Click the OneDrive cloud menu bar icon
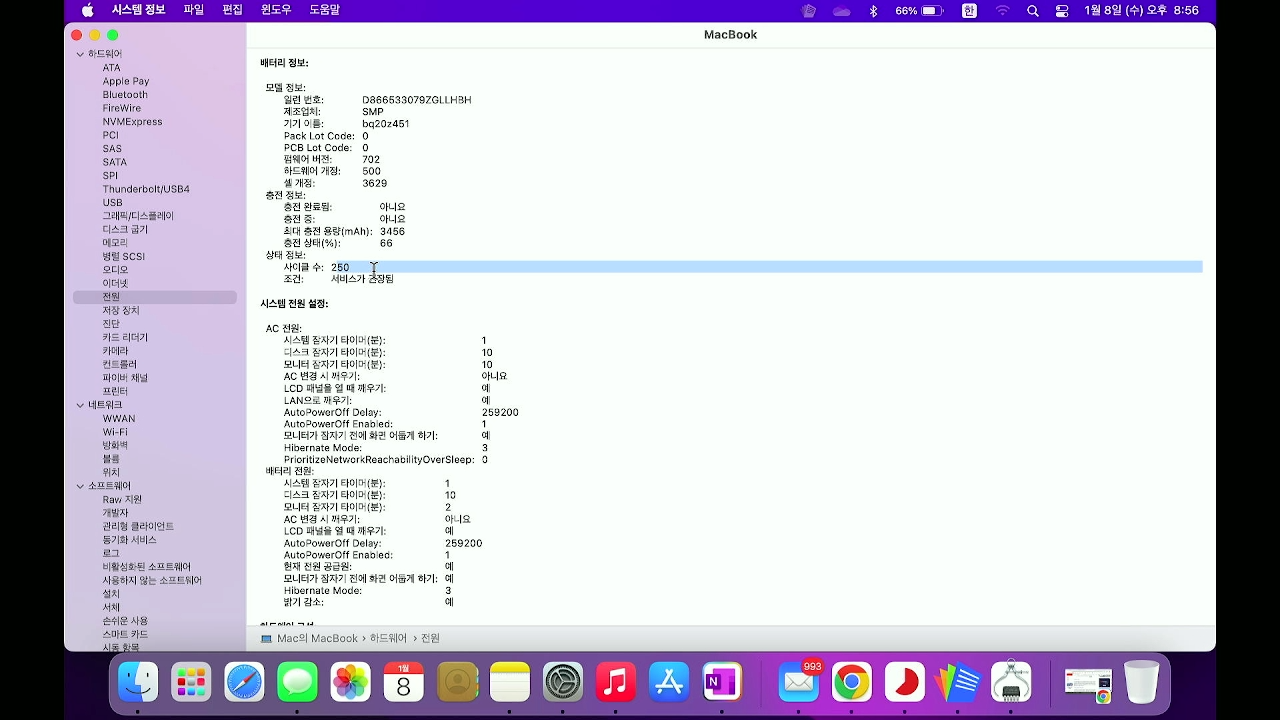This screenshot has height=720, width=1280. pos(841,10)
